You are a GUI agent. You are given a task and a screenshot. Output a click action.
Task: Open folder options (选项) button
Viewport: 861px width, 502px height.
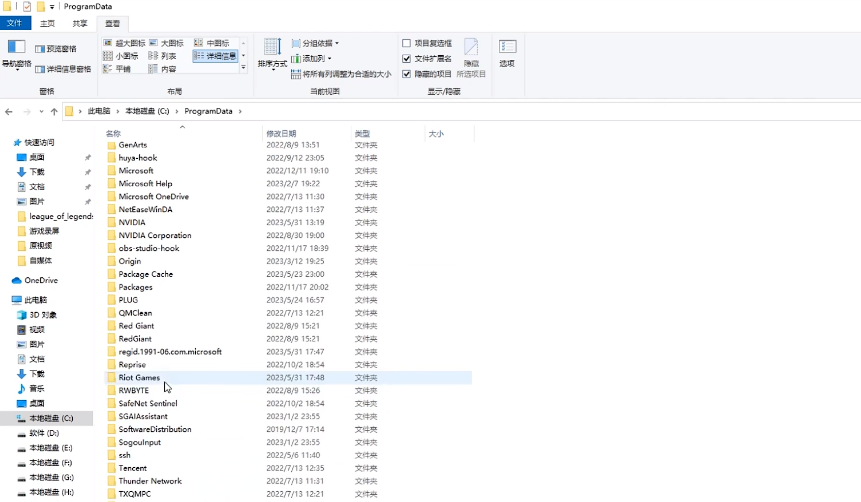tap(507, 53)
